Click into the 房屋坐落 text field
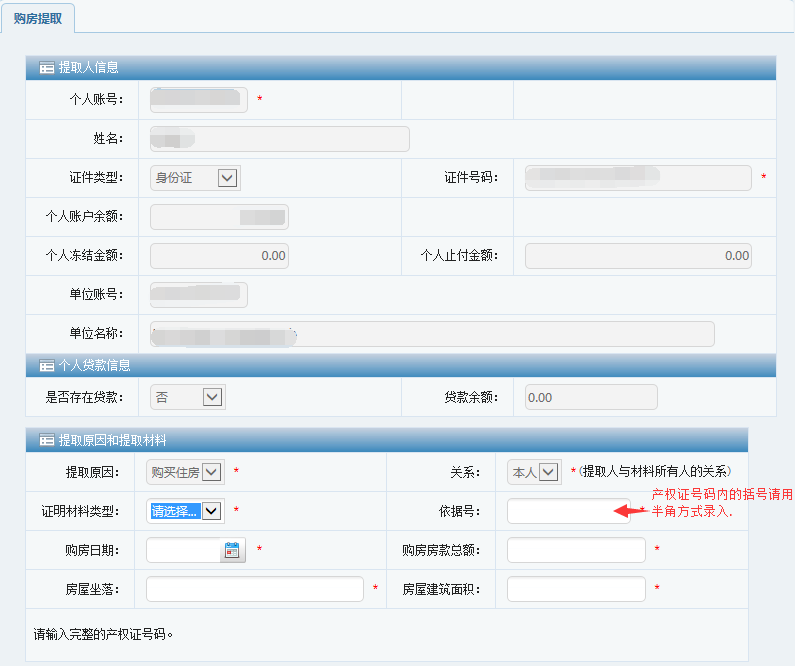Screen dimensions: 795x666 (x=254, y=589)
